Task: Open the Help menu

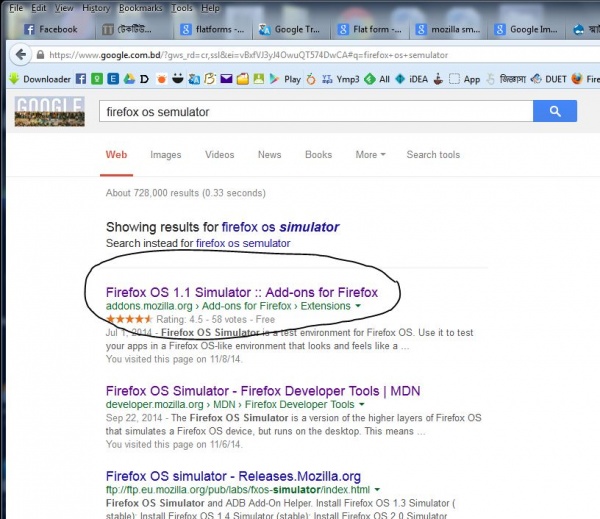Action: 210,8
